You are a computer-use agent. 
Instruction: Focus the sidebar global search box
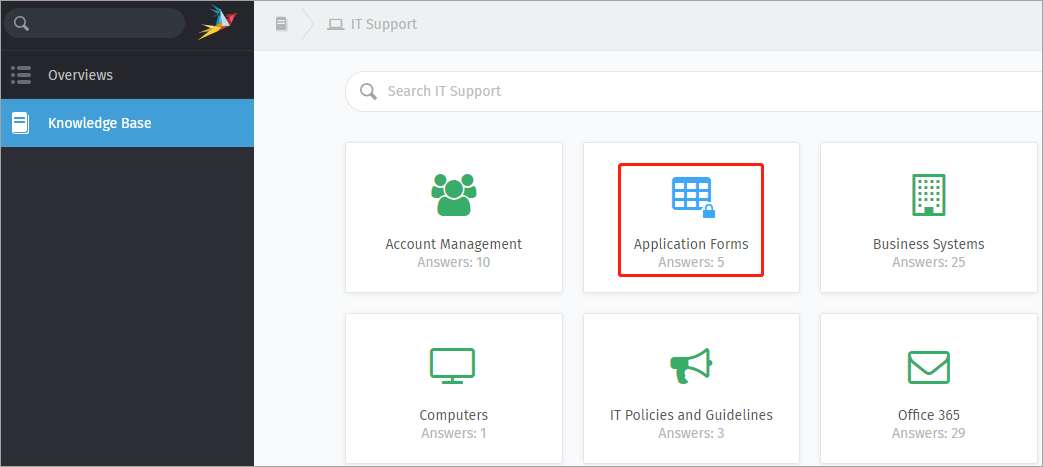[94, 24]
